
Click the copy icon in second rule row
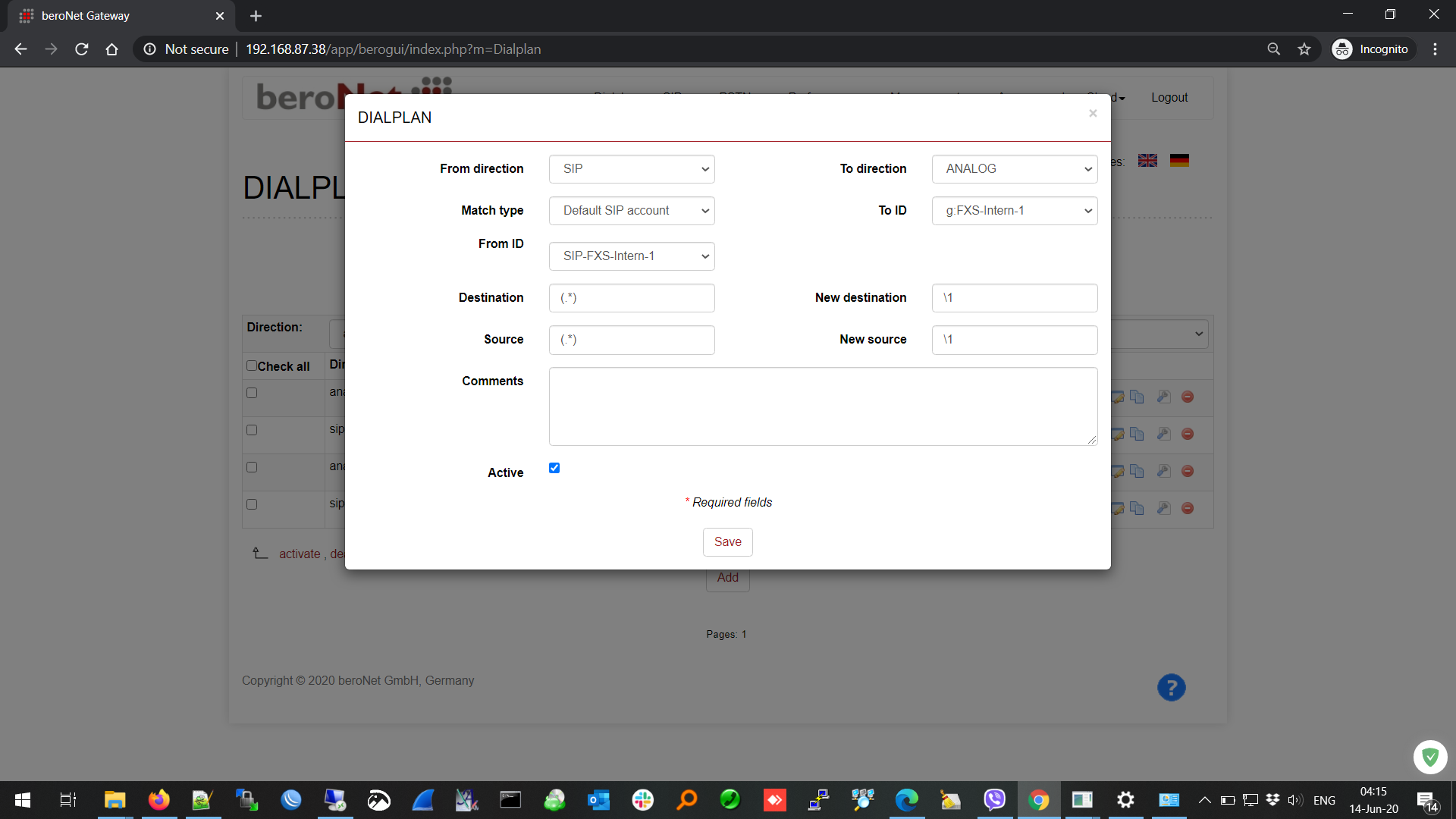pyautogui.click(x=1137, y=434)
